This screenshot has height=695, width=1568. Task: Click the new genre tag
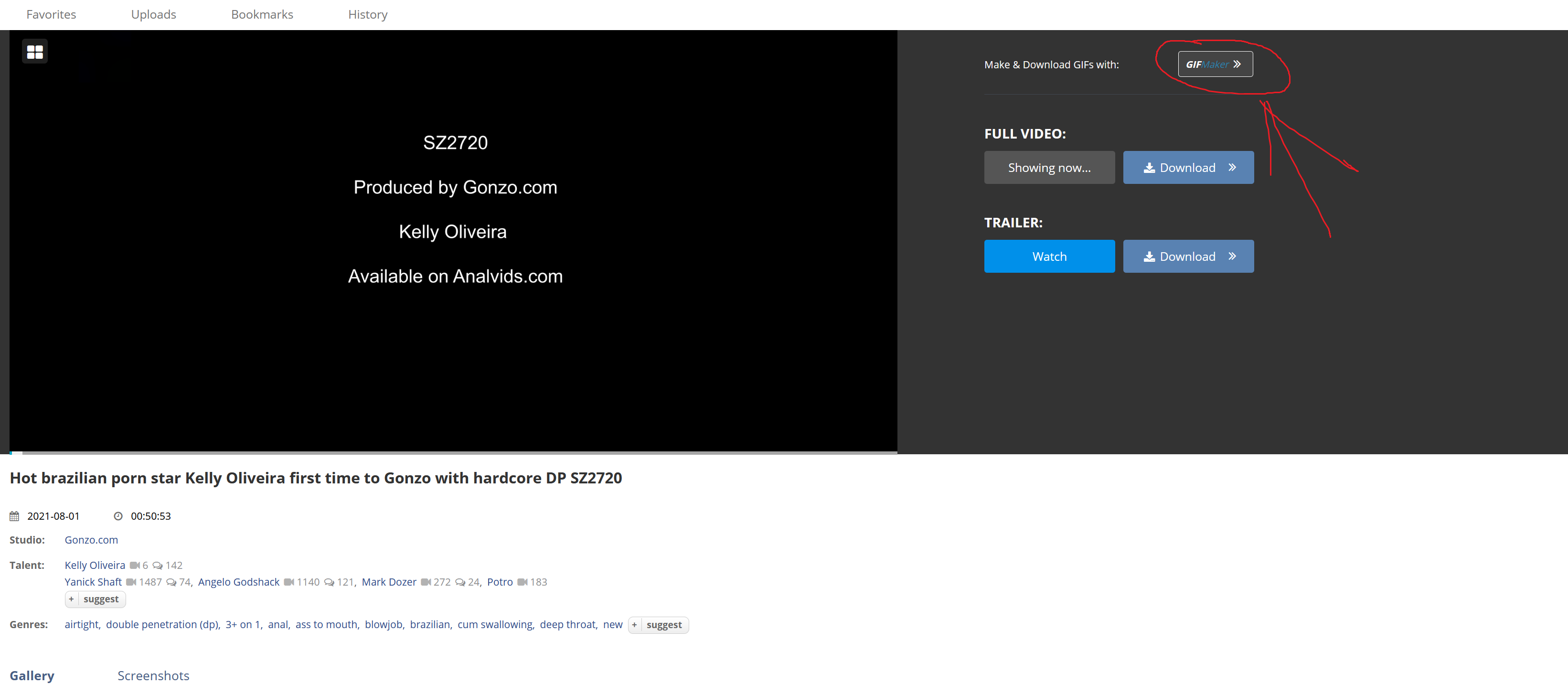612,624
